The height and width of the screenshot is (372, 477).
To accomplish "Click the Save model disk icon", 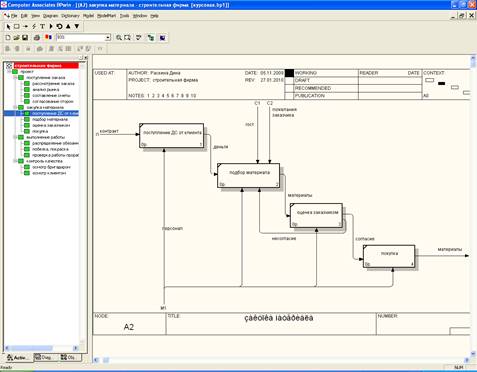I will (25, 38).
